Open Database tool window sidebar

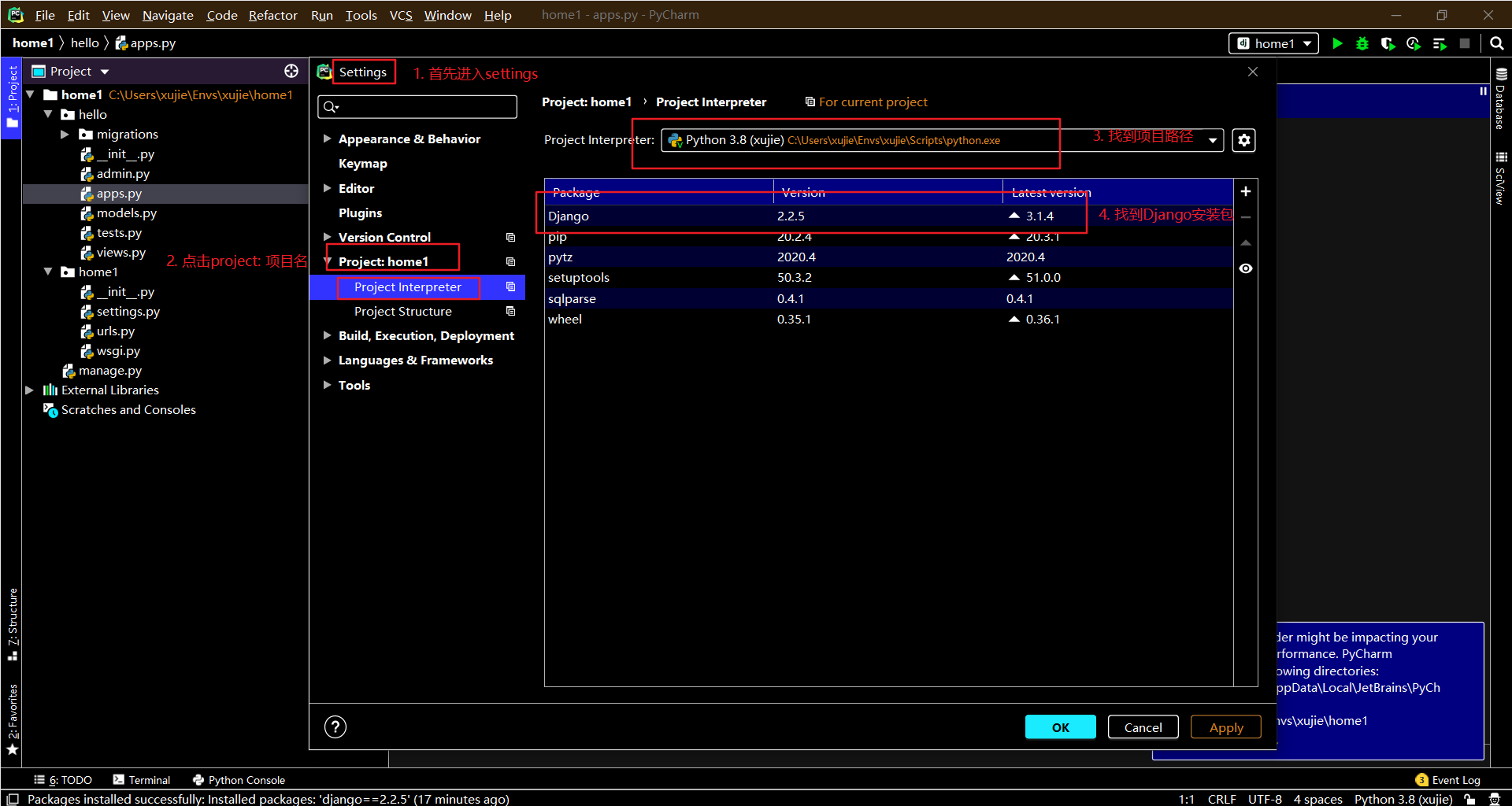point(1501,98)
